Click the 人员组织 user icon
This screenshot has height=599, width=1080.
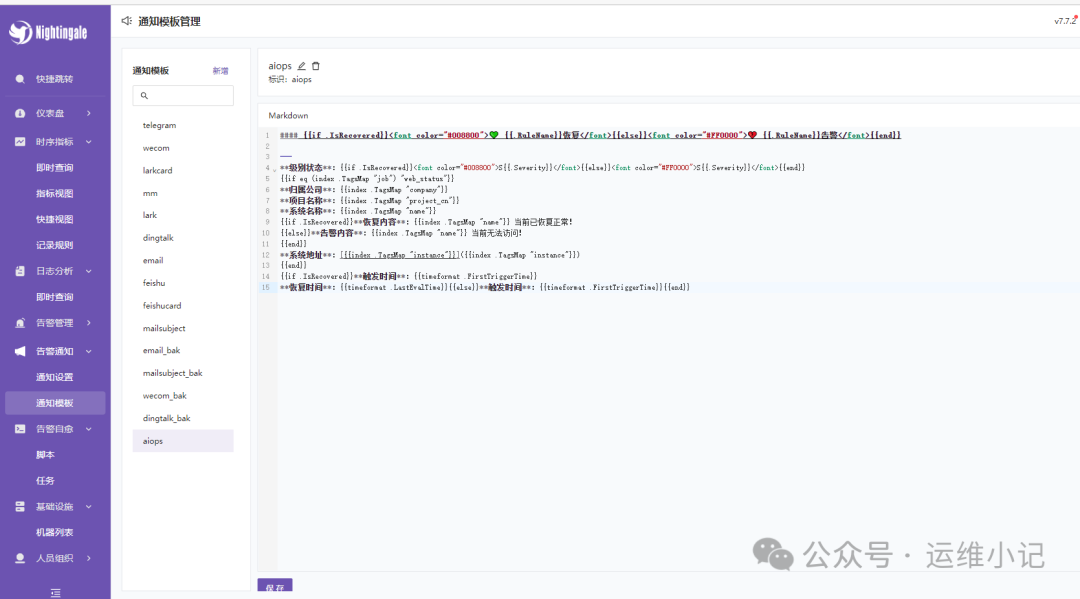(20, 558)
